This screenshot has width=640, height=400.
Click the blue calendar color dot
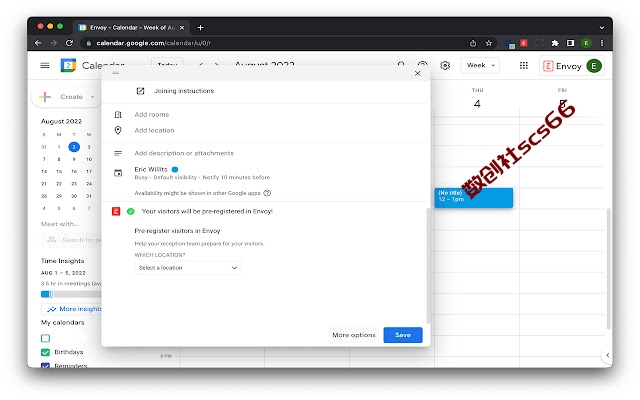pyautogui.click(x=175, y=169)
